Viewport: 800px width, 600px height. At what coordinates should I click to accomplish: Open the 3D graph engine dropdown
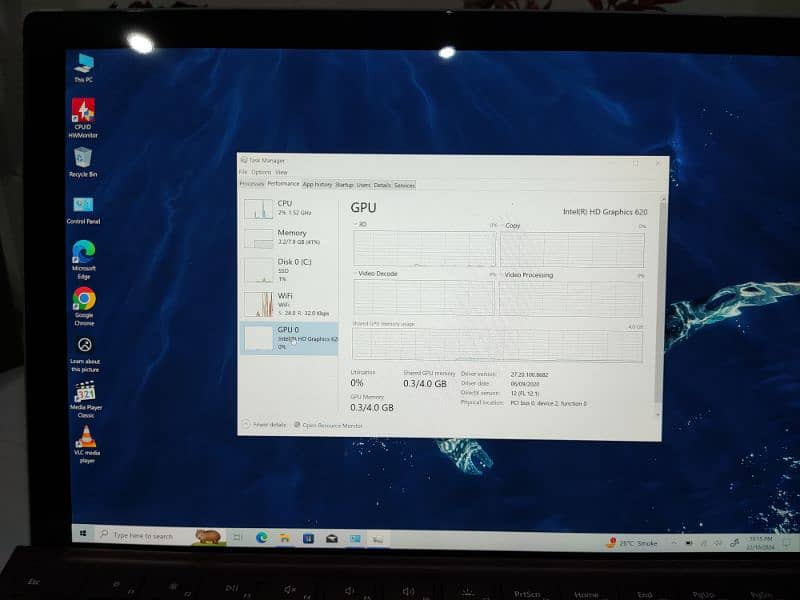click(364, 225)
